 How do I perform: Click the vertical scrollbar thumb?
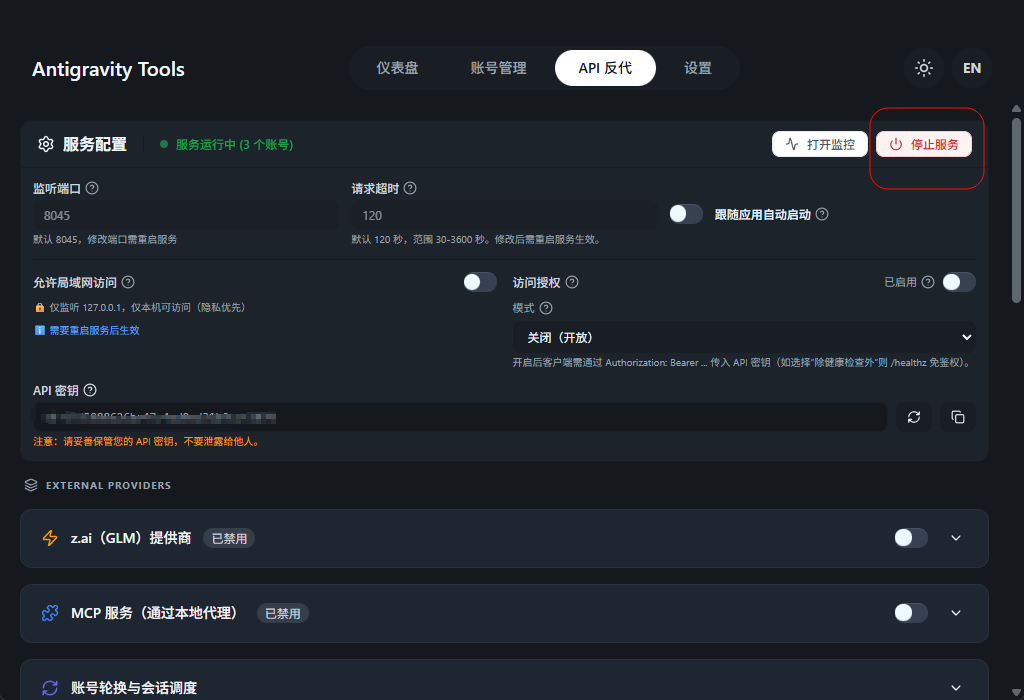point(1016,209)
